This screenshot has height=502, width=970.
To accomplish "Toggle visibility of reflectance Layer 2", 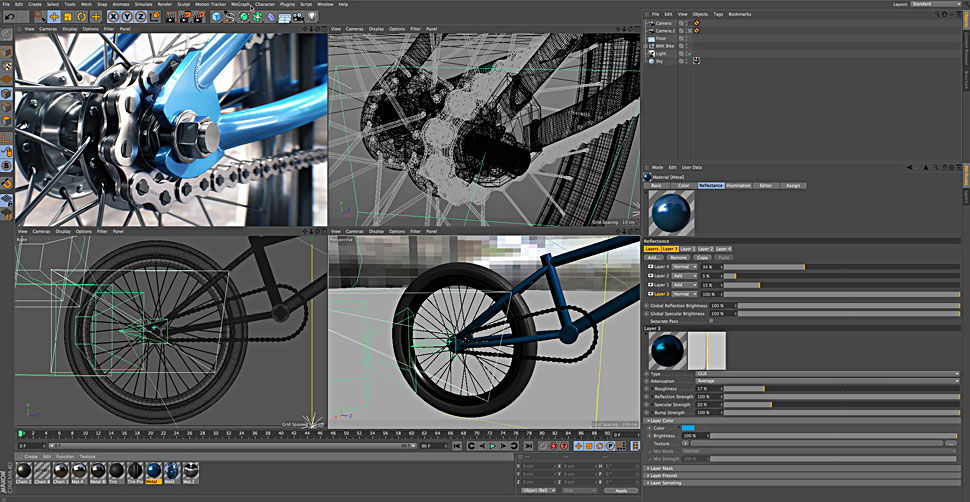I will [652, 276].
